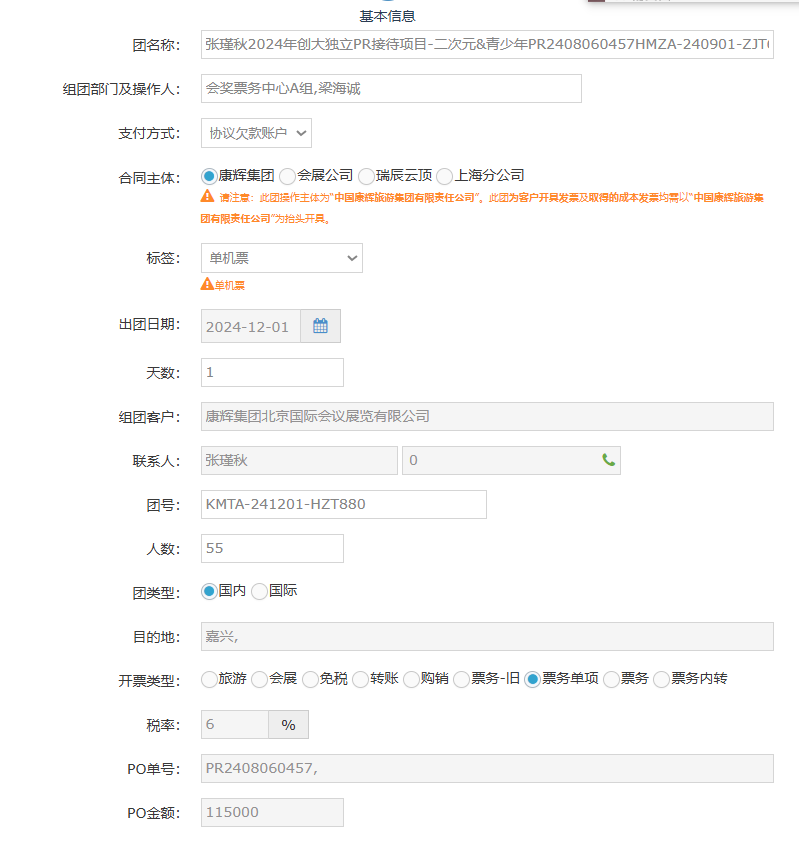The height and width of the screenshot is (850, 799).
Task: Click the warning icon beside 单机票 note
Action: point(207,284)
